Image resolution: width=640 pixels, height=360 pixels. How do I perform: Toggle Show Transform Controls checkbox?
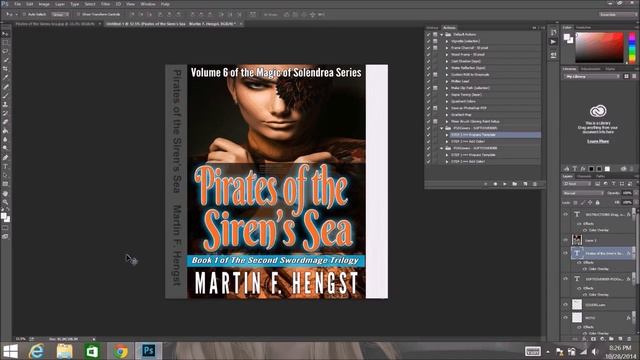pyautogui.click(x=78, y=14)
